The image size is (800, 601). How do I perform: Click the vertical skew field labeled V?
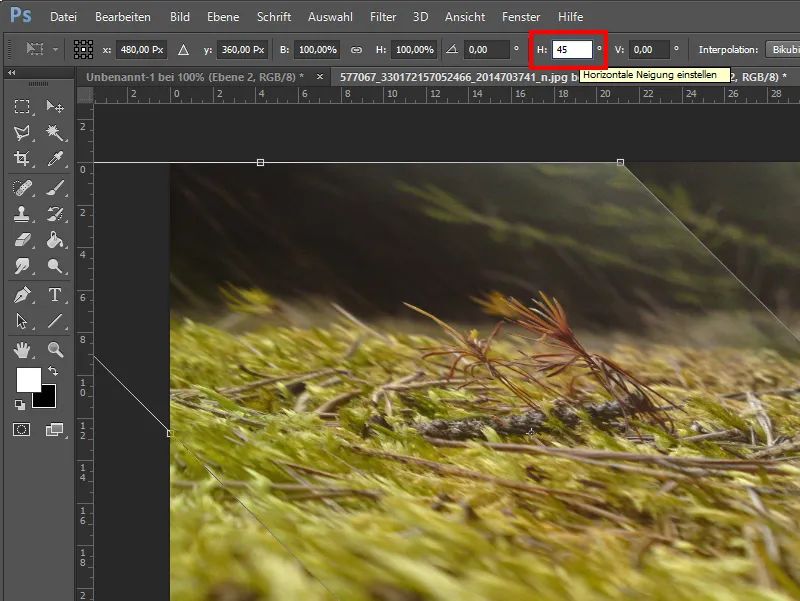pyautogui.click(x=649, y=49)
